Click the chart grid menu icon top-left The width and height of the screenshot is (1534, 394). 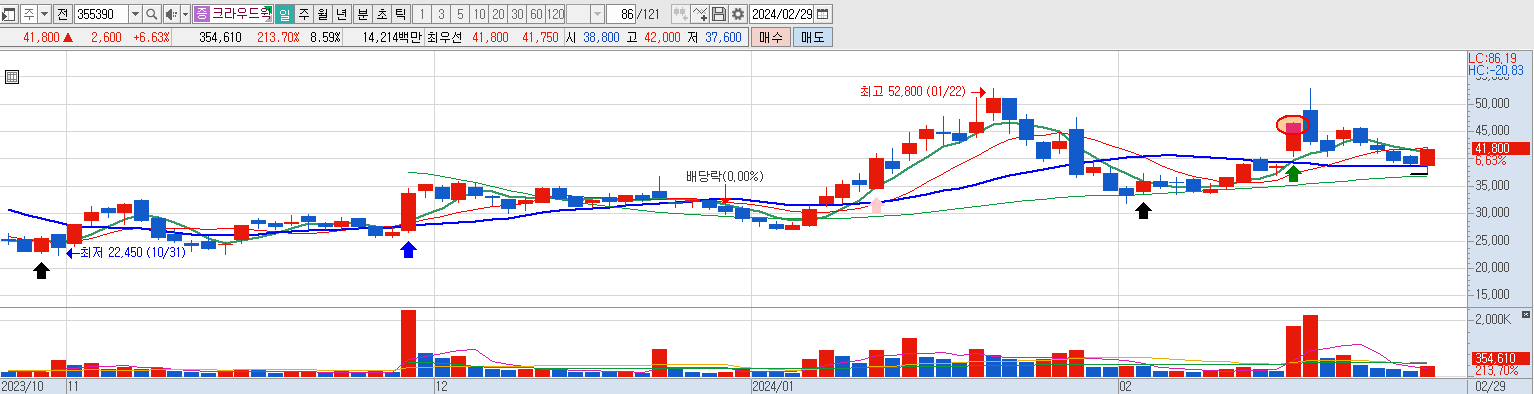pyautogui.click(x=12, y=77)
